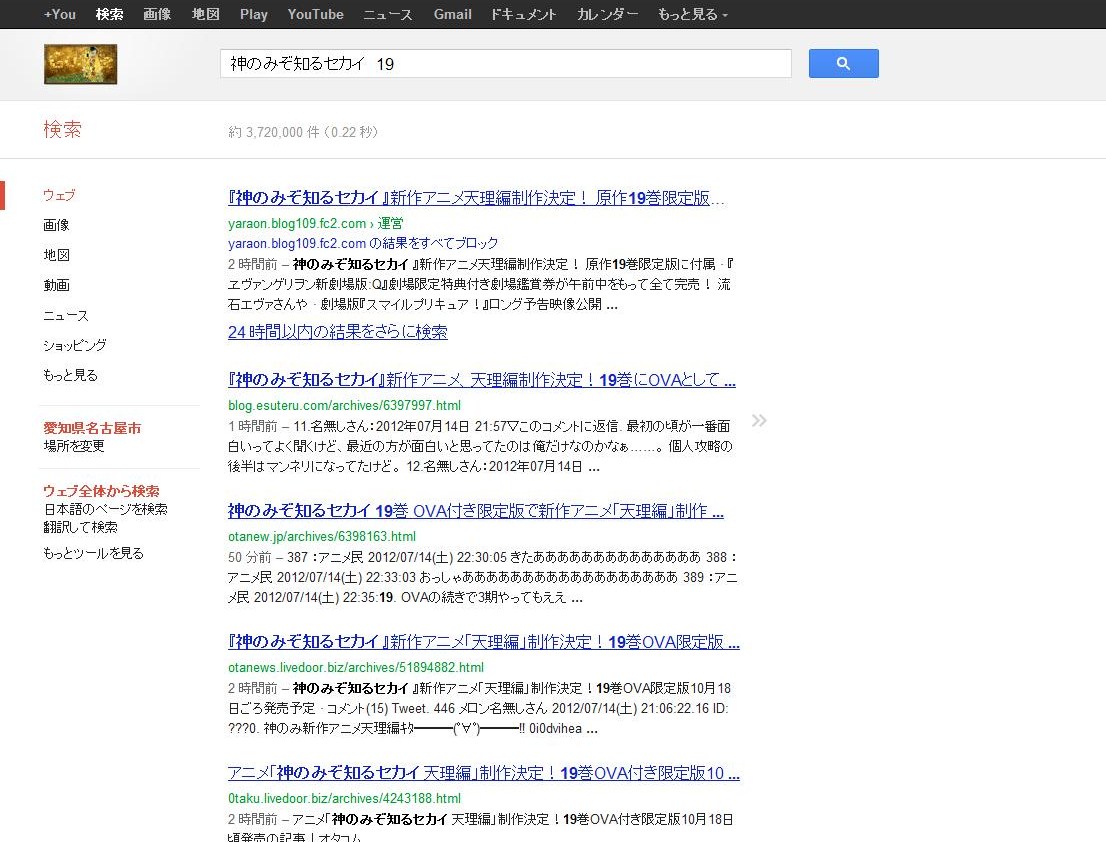Image resolution: width=1106 pixels, height=842 pixels.
Task: Go to 画像 in the top bar
Action: pyautogui.click(x=157, y=14)
